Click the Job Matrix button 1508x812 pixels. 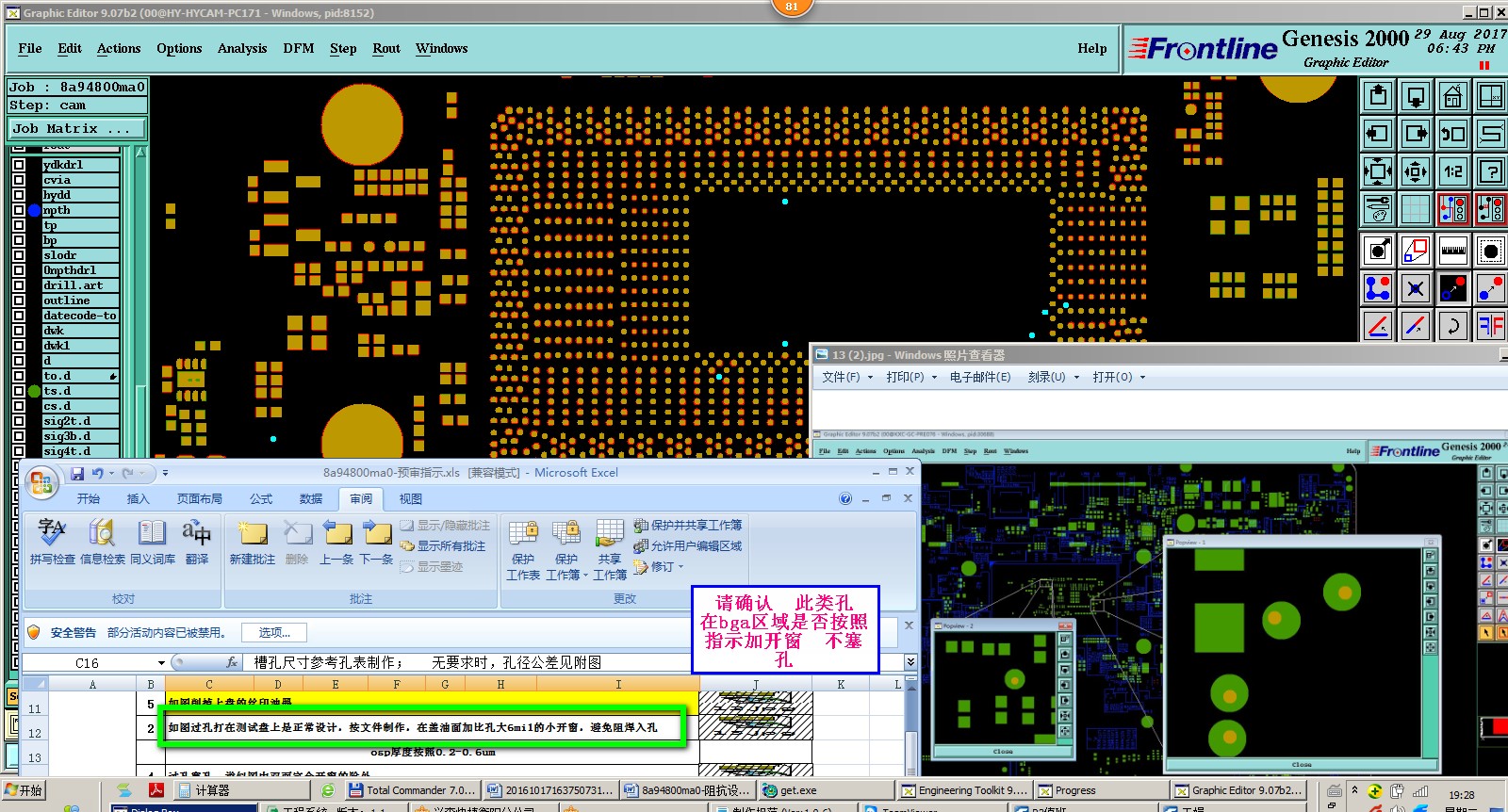[x=77, y=128]
